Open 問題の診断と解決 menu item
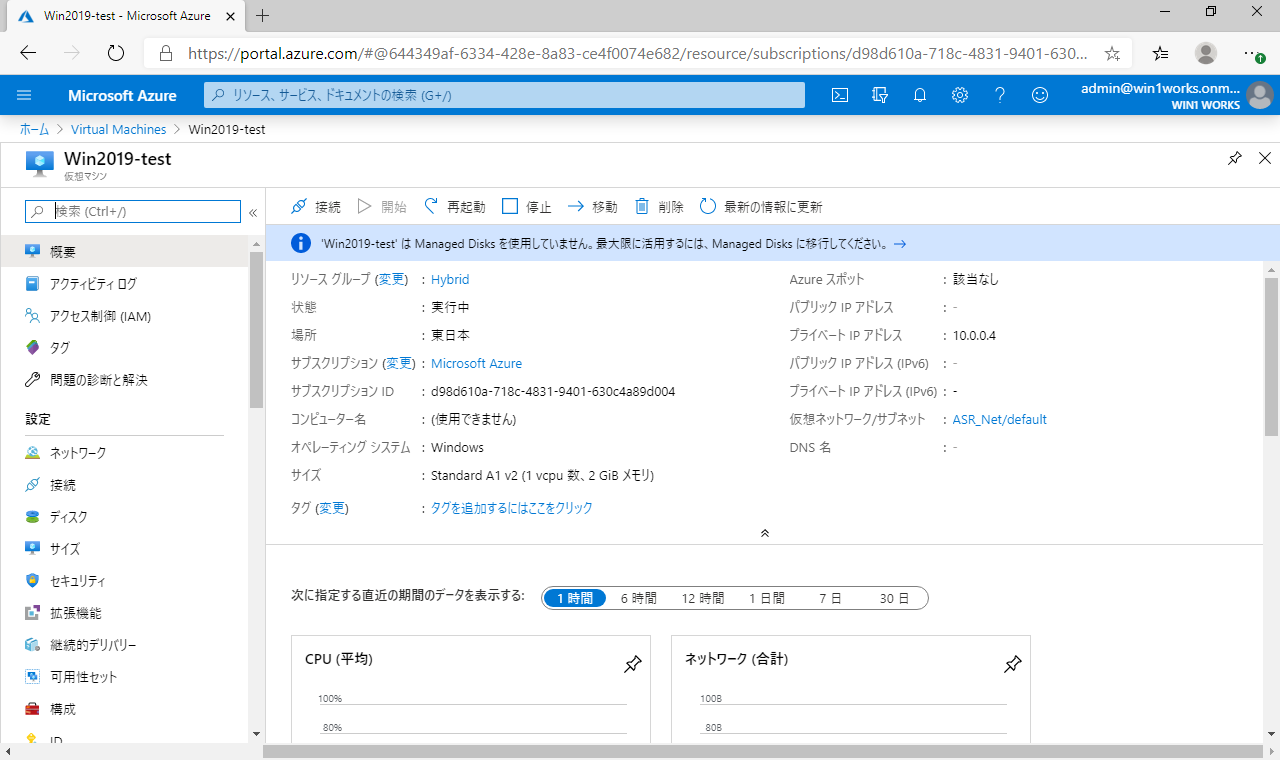 click(125, 380)
